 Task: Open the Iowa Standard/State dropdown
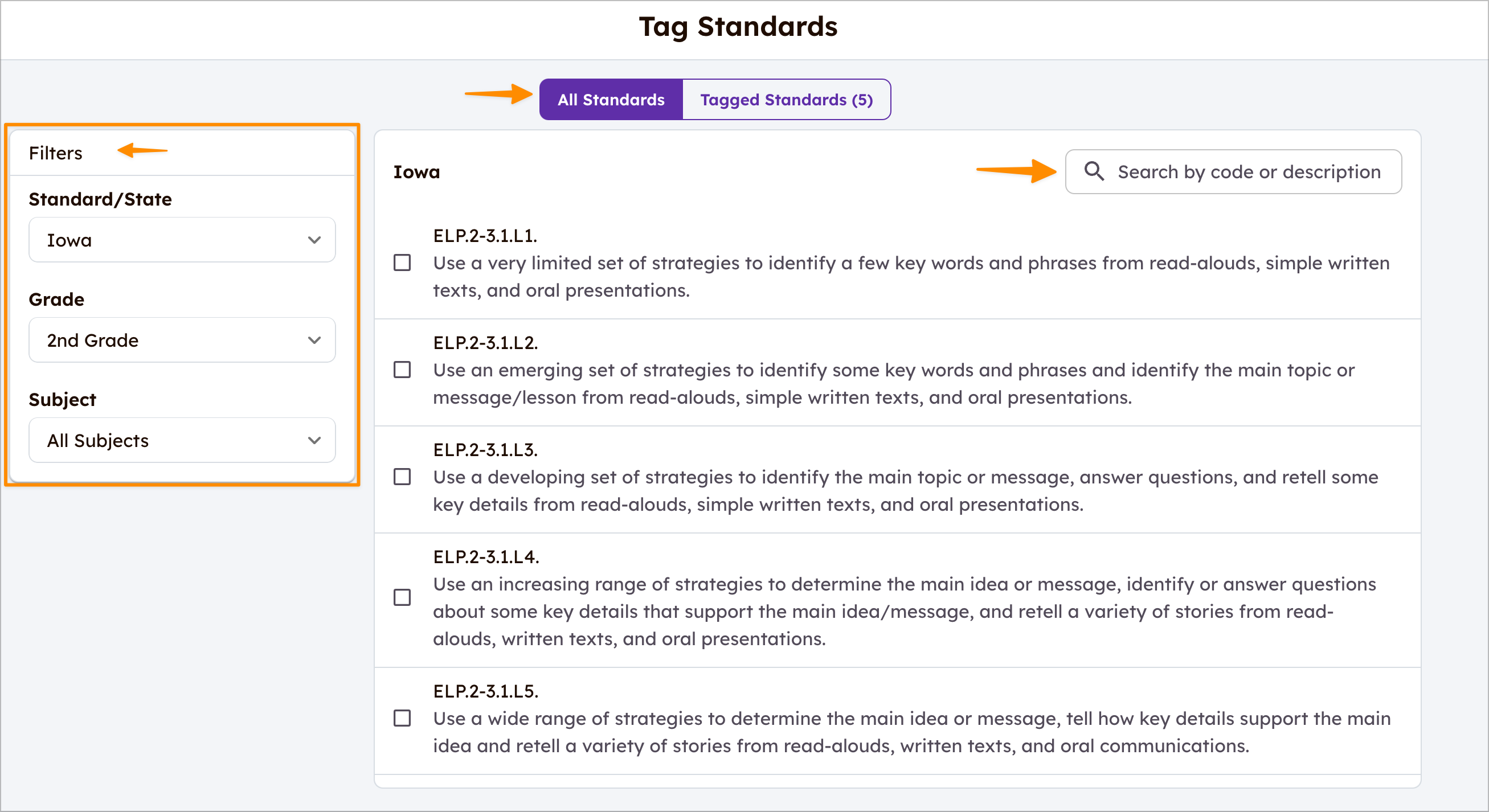click(x=182, y=240)
